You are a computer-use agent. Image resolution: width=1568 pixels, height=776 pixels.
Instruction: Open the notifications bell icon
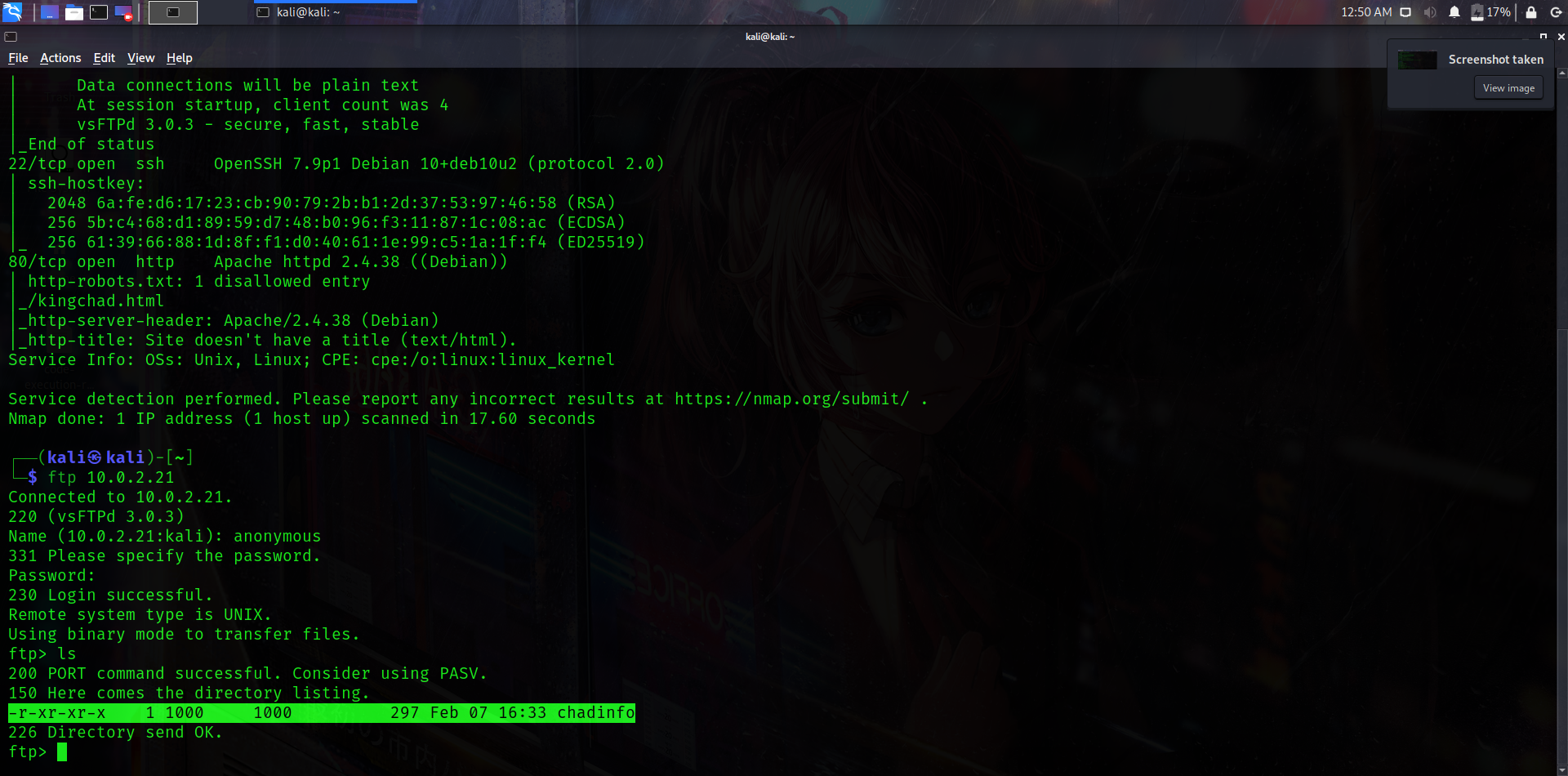point(1454,12)
